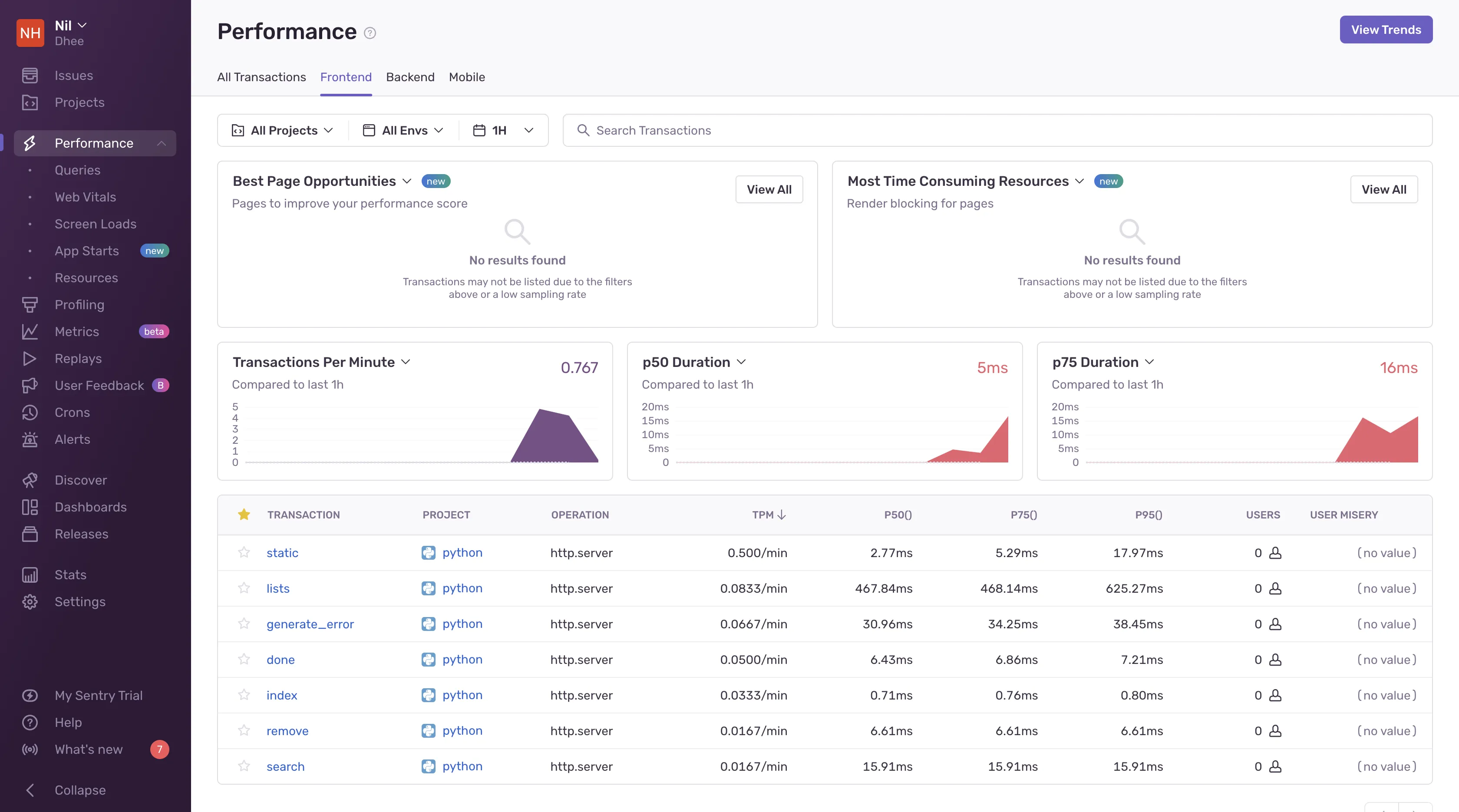1459x812 pixels.
Task: Click the Collapse sidebar arrow icon
Action: click(30, 790)
